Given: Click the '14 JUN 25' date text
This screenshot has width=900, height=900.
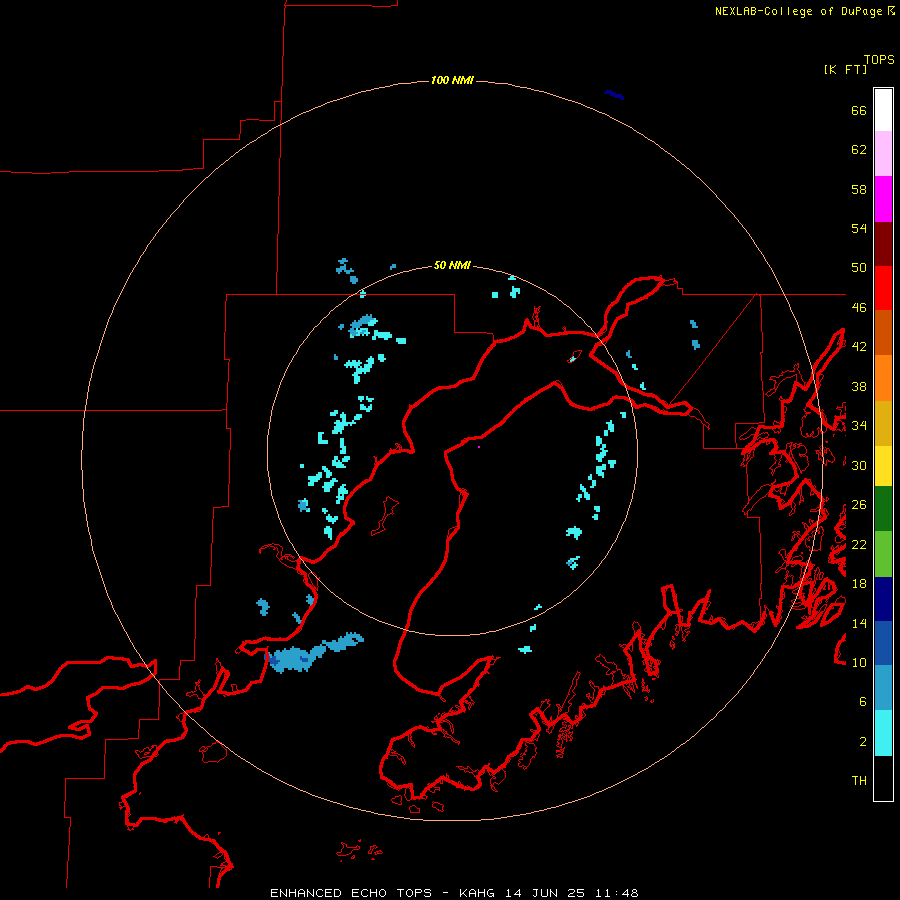Looking at the screenshot, I should (545, 893).
